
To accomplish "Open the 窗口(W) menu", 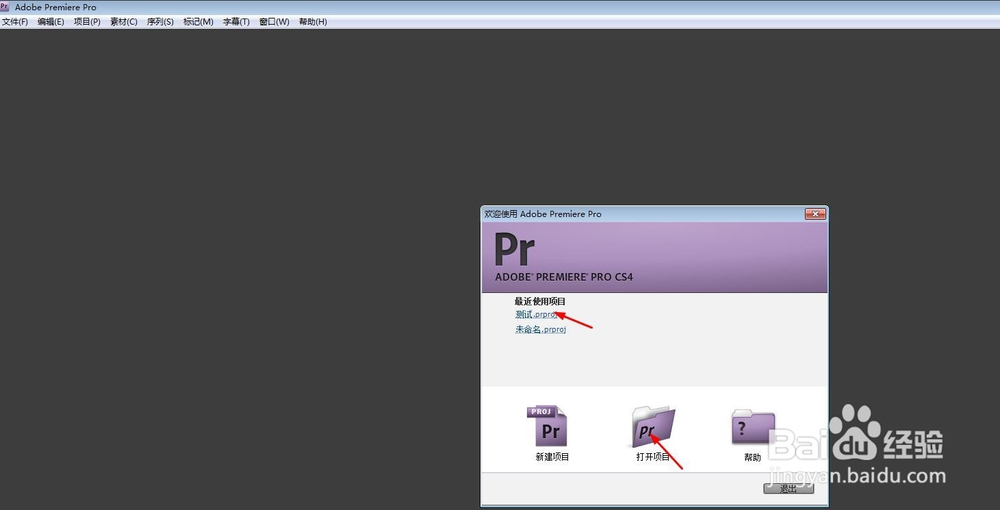I will tap(274, 22).
